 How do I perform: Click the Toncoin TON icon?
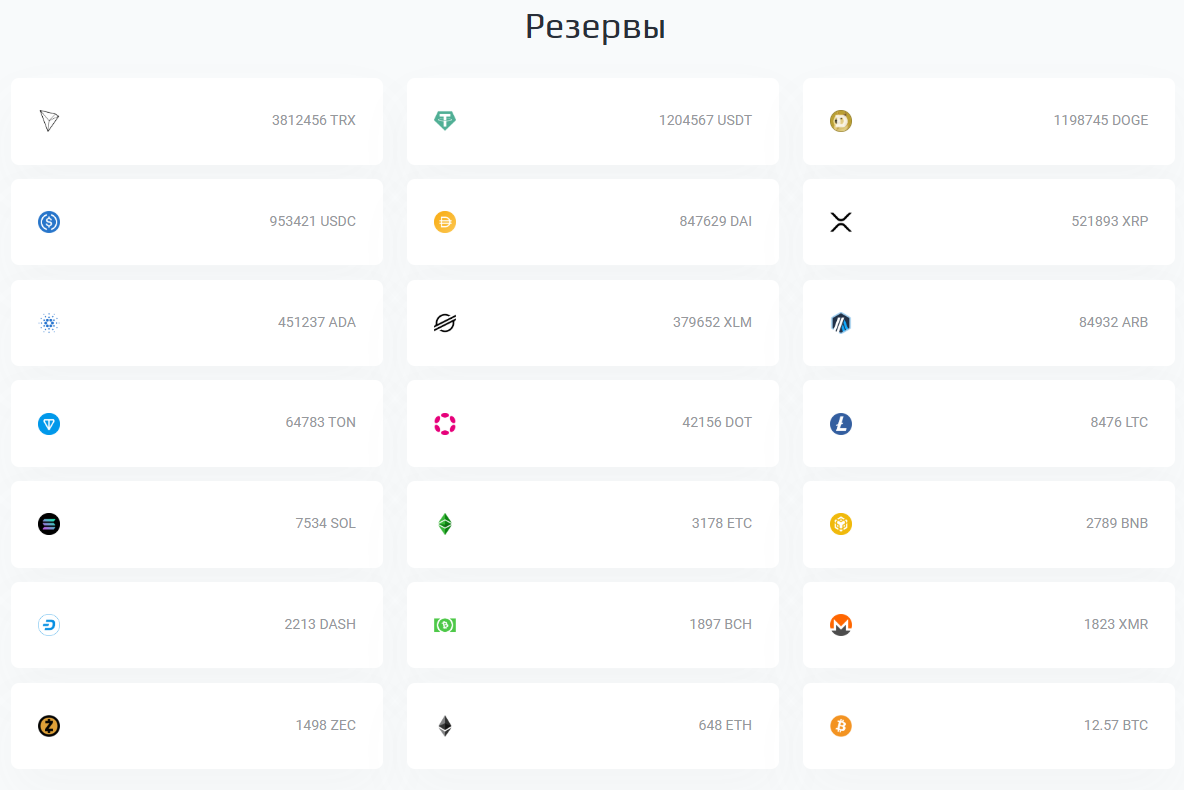point(49,424)
